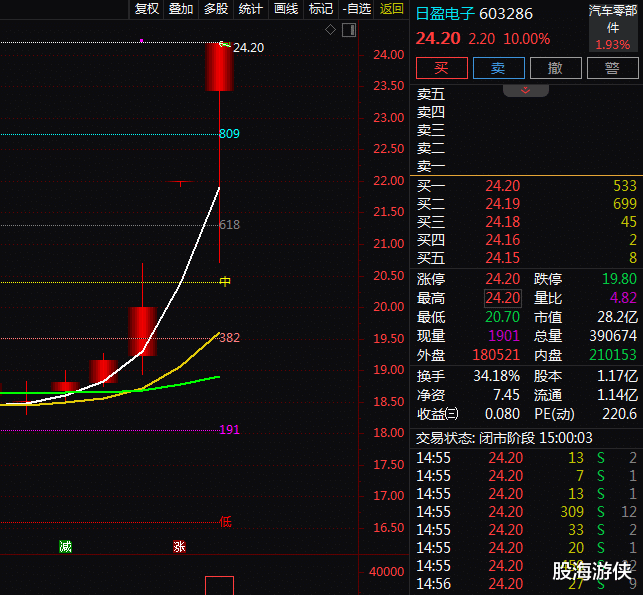This screenshot has height=595, width=643.
Task: Click the 警 alert button
Action: coord(613,68)
